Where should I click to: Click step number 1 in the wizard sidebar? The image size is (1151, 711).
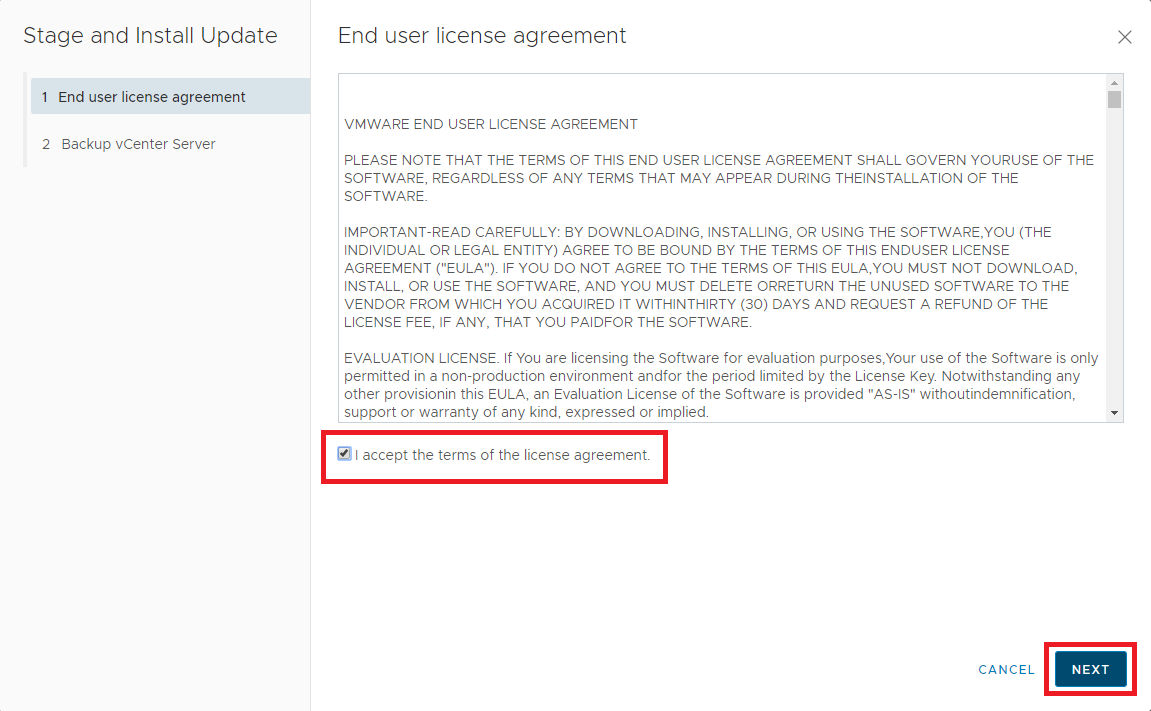pyautogui.click(x=45, y=97)
